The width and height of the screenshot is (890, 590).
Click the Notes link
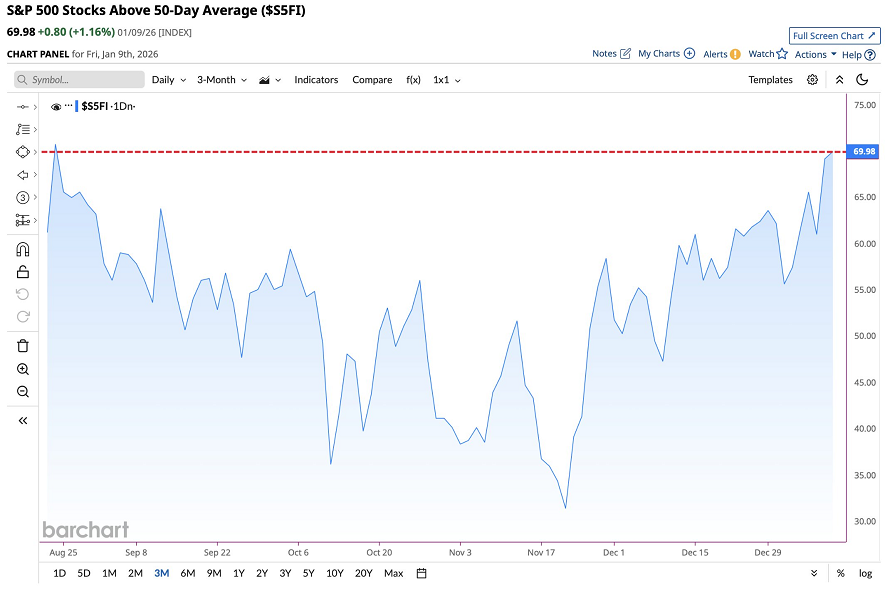tap(604, 53)
